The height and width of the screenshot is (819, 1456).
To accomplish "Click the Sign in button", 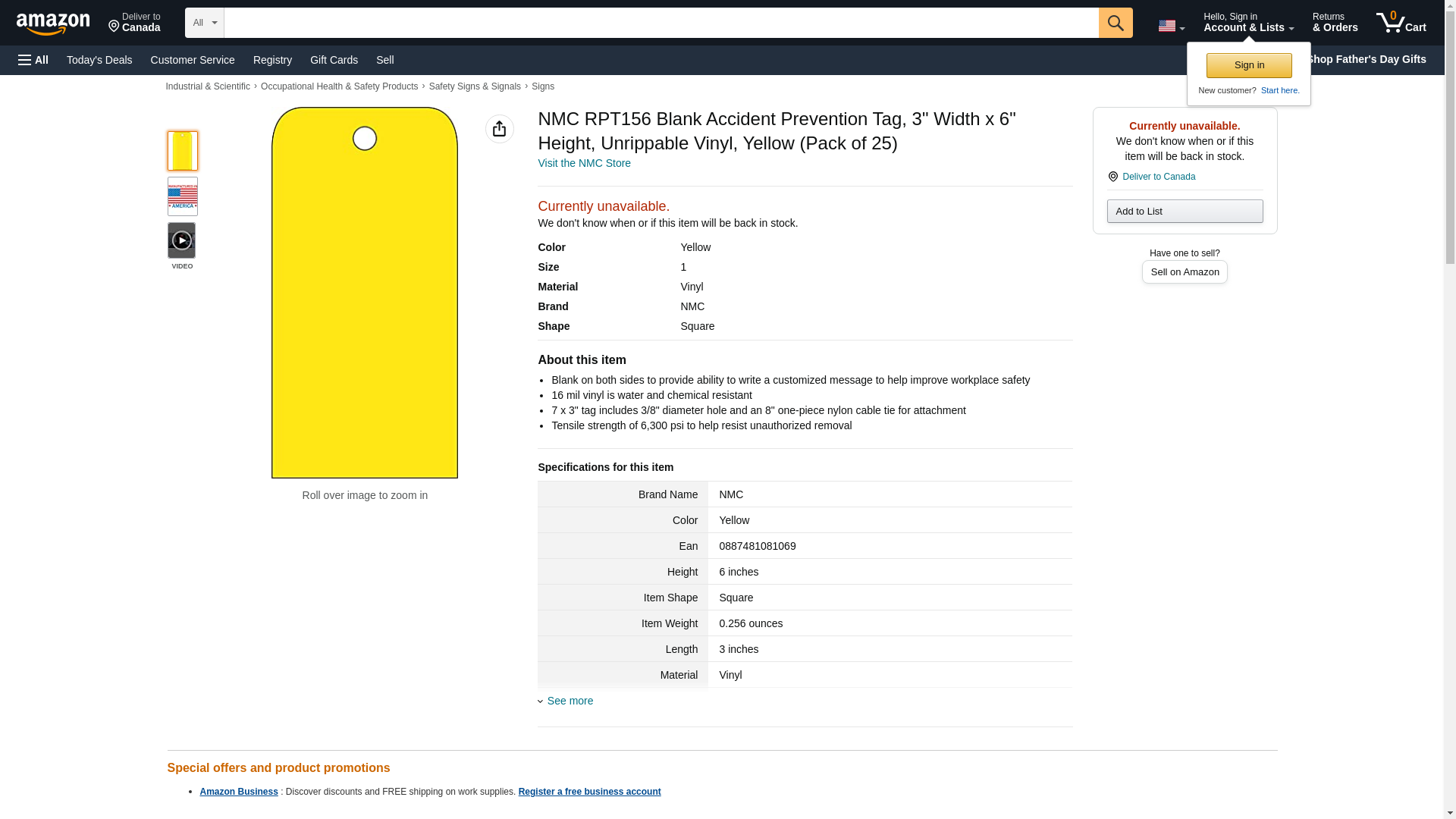I will (x=1248, y=65).
